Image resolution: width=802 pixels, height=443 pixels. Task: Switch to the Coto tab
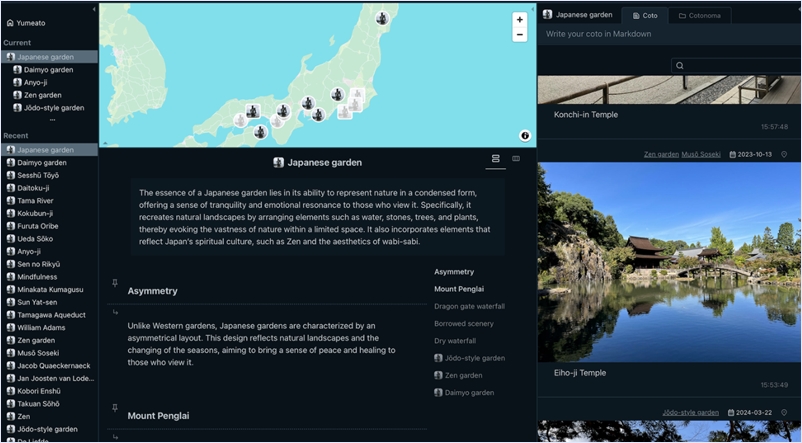click(644, 16)
